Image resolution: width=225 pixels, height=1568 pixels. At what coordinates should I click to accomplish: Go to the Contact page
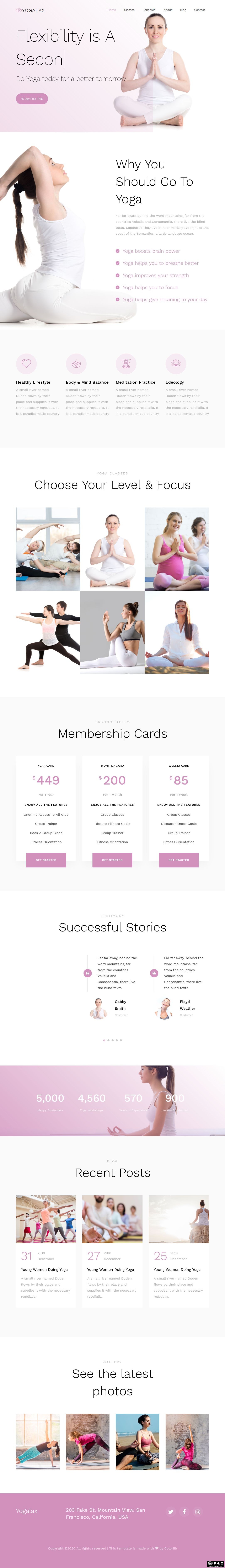pos(199,10)
